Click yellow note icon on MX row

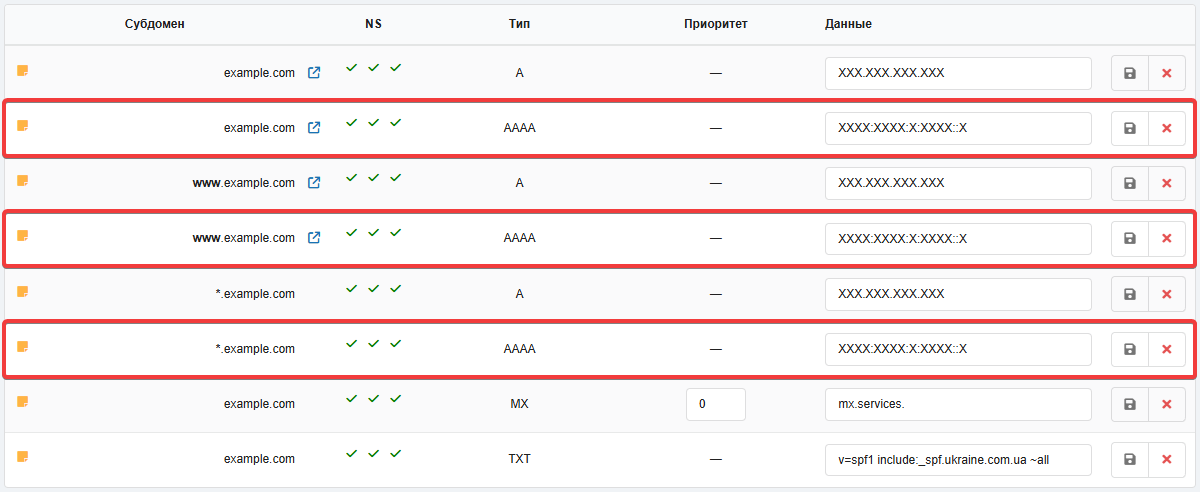pos(23,401)
